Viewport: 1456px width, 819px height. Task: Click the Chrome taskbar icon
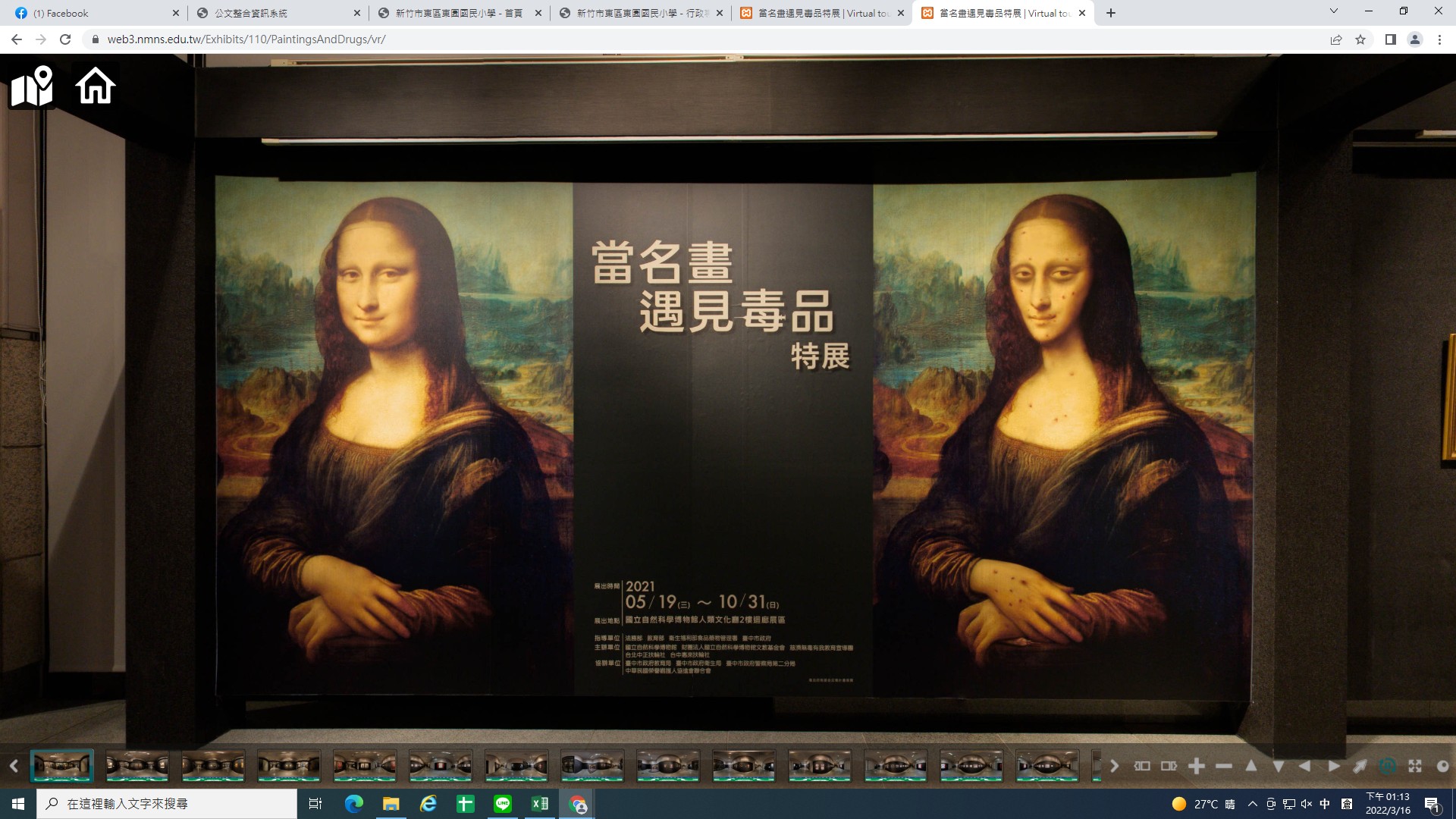(577, 804)
